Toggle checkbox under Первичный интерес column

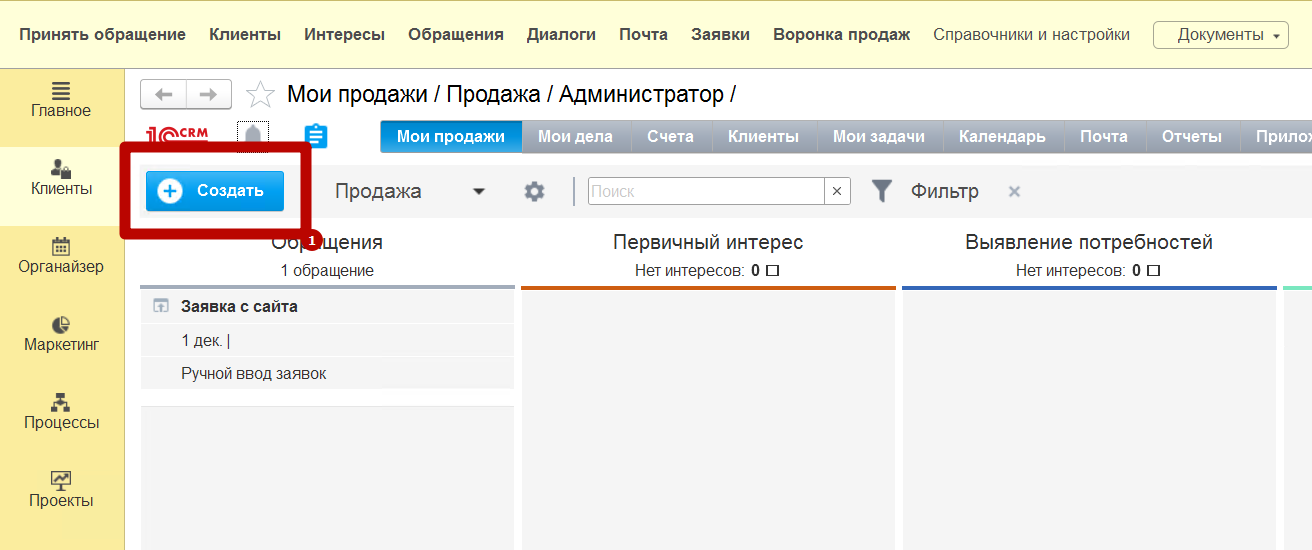pos(772,271)
